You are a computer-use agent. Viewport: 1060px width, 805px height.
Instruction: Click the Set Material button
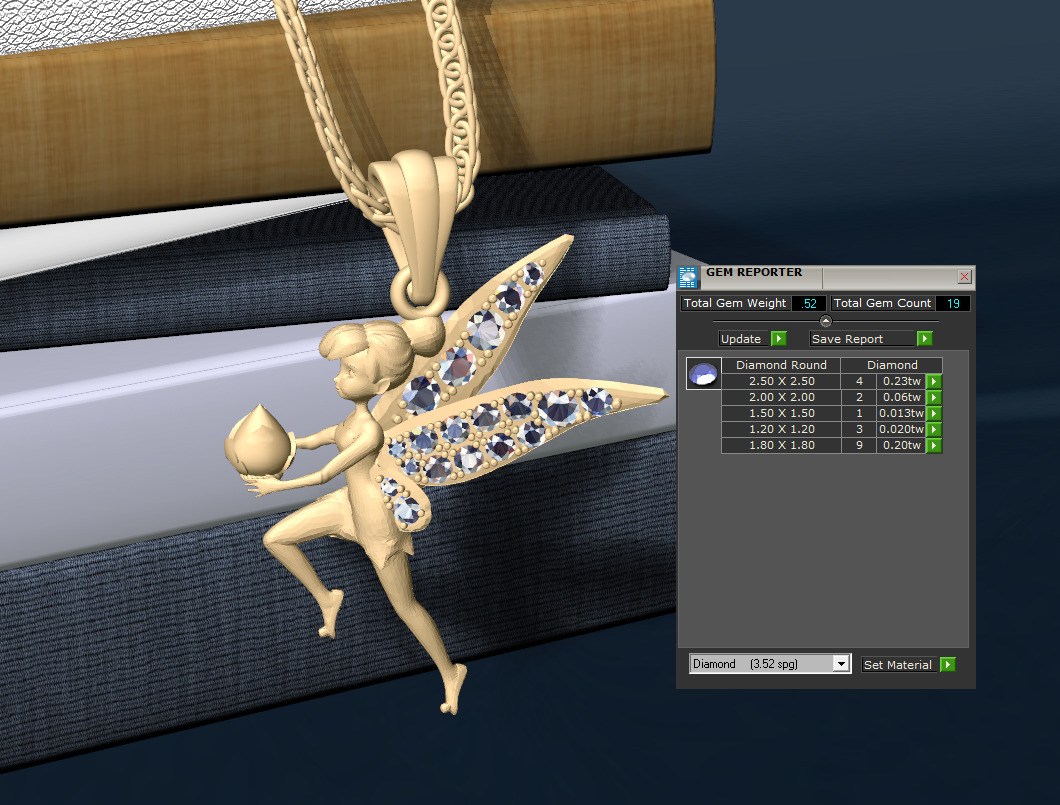(x=900, y=664)
